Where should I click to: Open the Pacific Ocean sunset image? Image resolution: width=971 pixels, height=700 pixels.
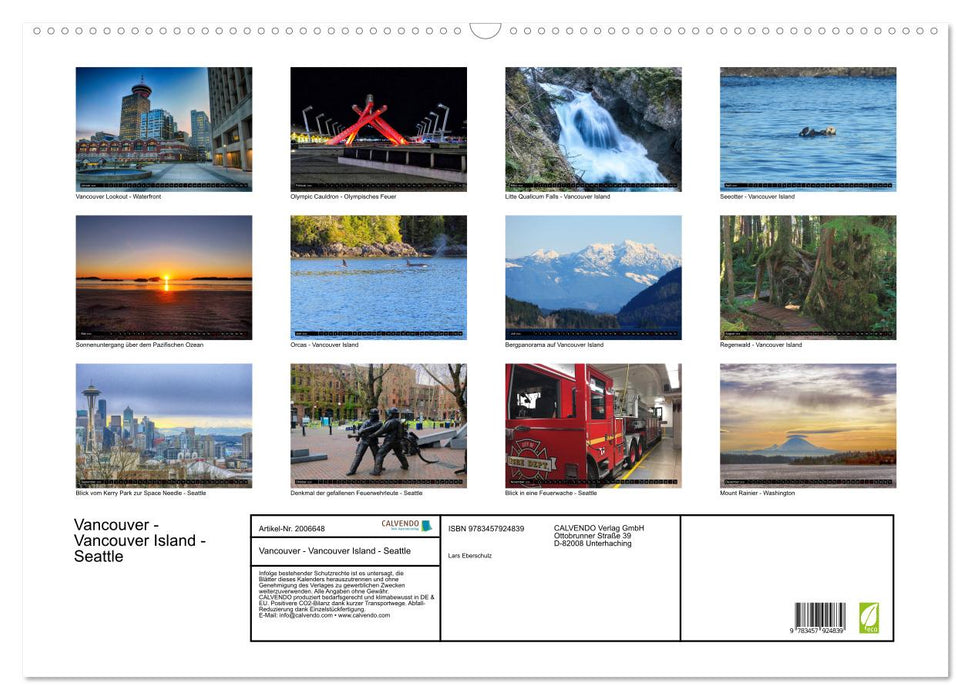pos(163,277)
